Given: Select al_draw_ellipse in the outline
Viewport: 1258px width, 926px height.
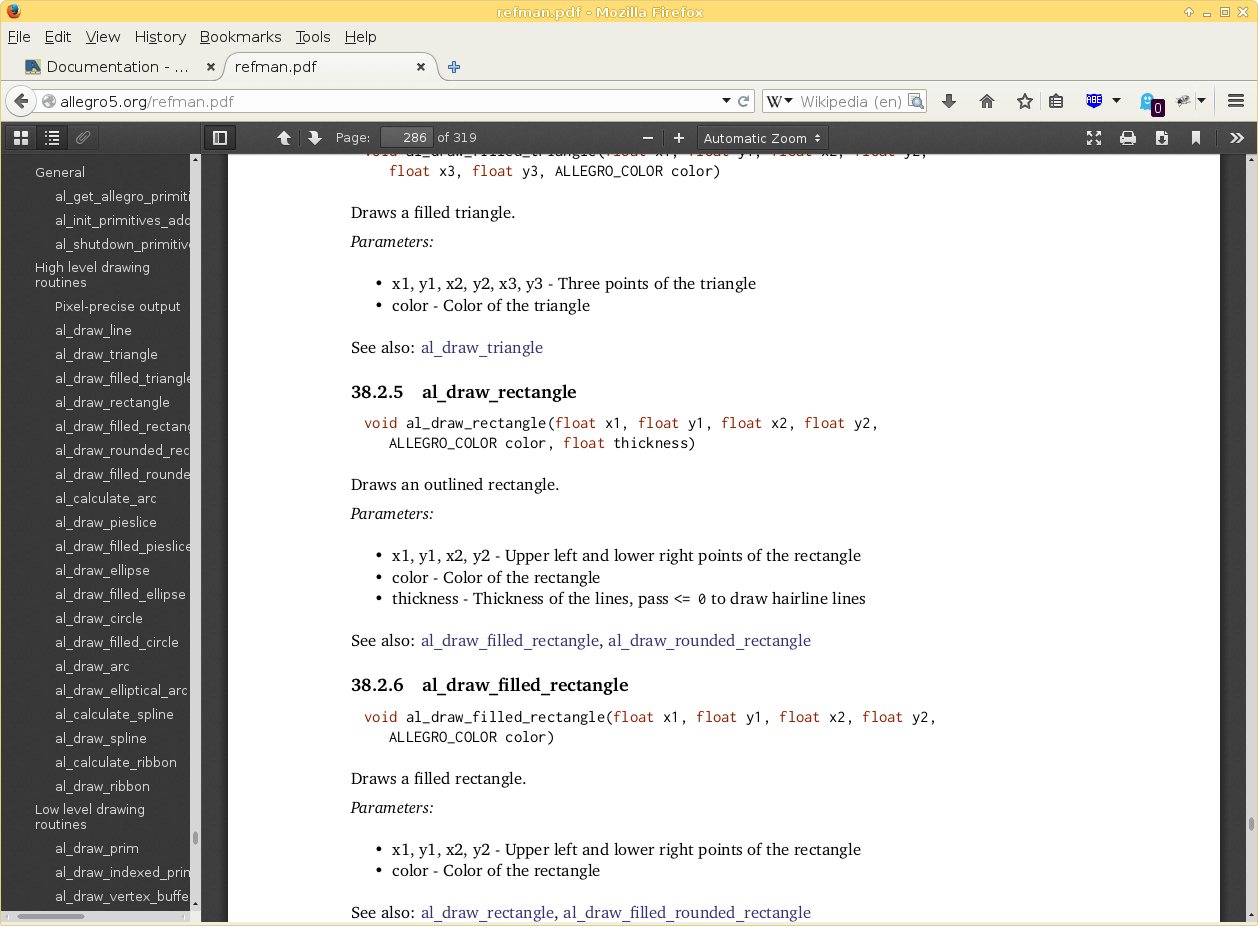Looking at the screenshot, I should [x=102, y=570].
